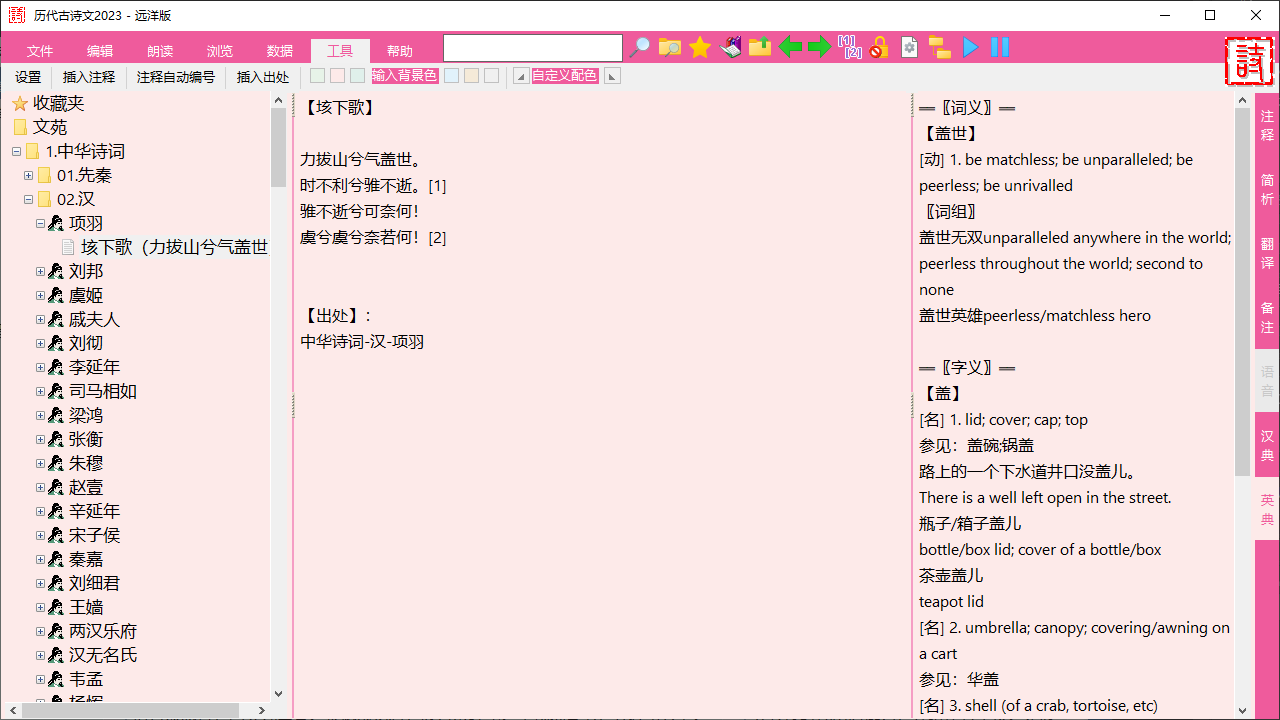Image resolution: width=1280 pixels, height=720 pixels.
Task: Expand the 01.先秦 tree node
Action: [x=30, y=175]
